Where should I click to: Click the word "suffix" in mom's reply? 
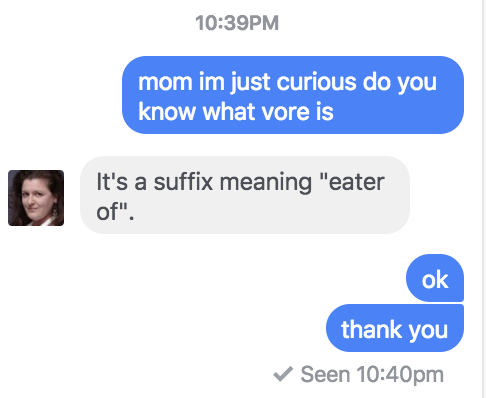(x=183, y=182)
